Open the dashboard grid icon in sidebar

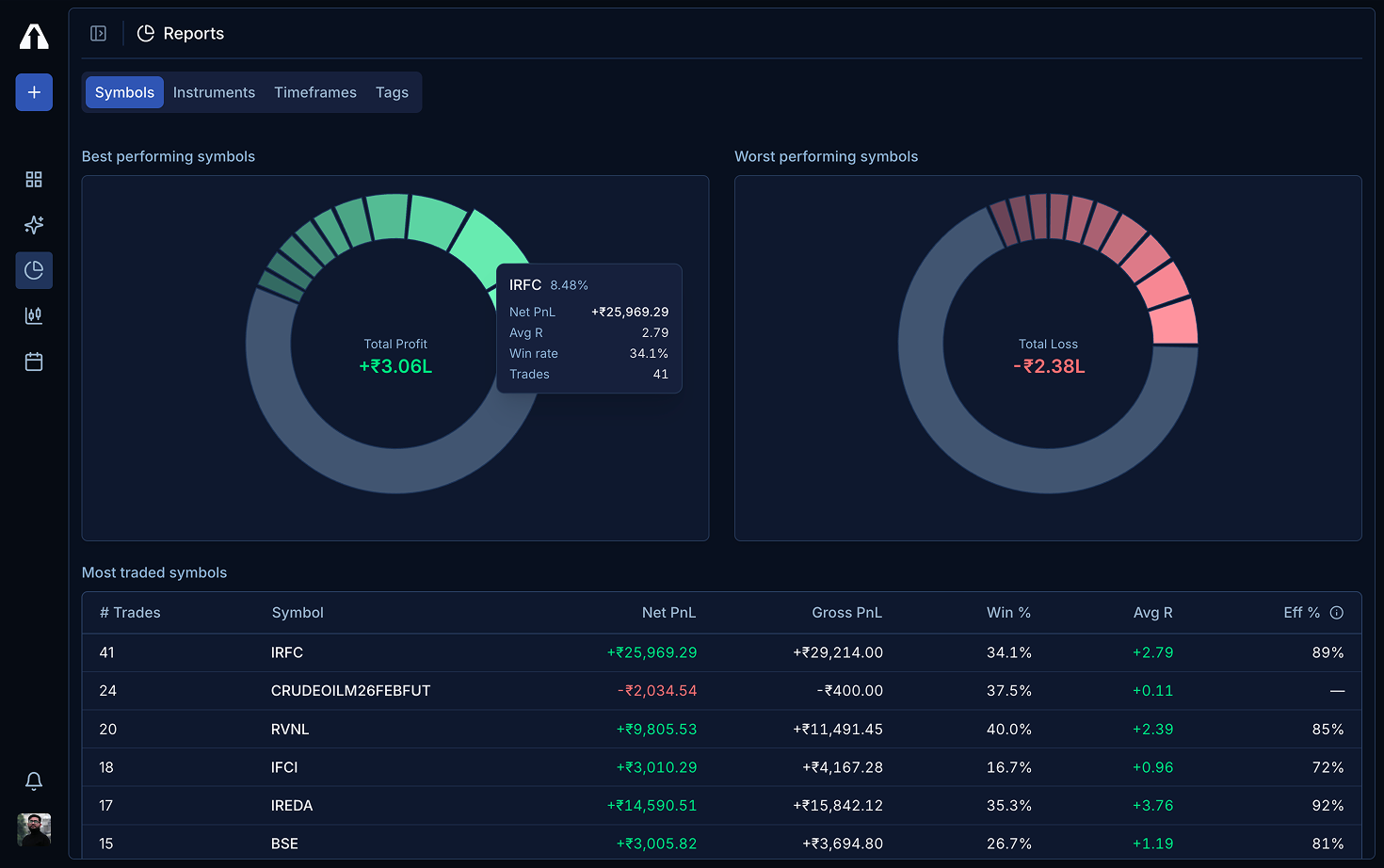click(34, 179)
